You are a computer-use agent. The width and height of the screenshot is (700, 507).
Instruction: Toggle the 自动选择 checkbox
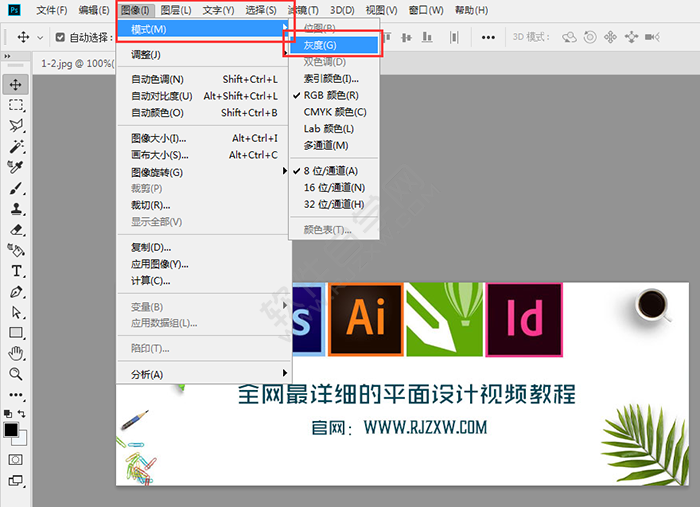60,37
